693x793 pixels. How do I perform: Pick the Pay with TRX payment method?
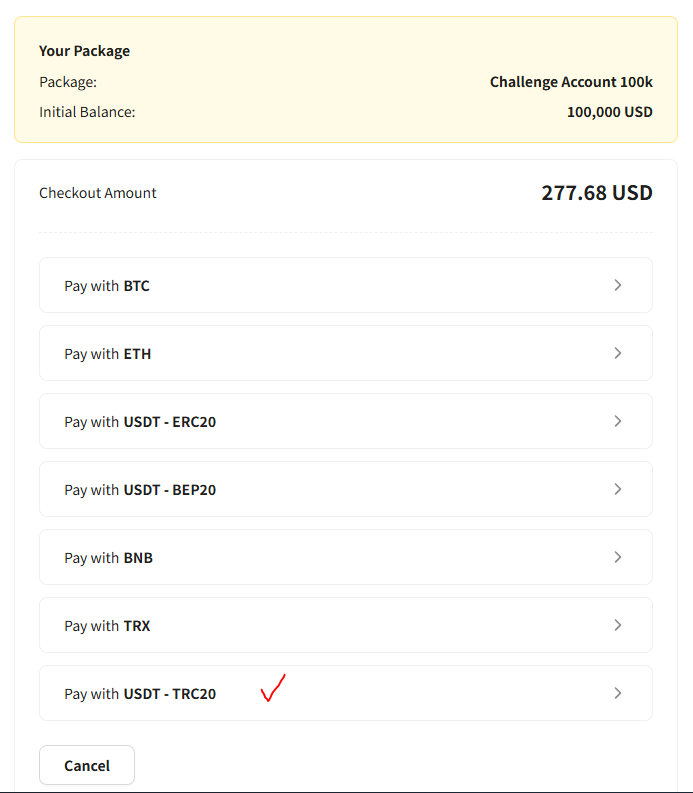click(346, 625)
